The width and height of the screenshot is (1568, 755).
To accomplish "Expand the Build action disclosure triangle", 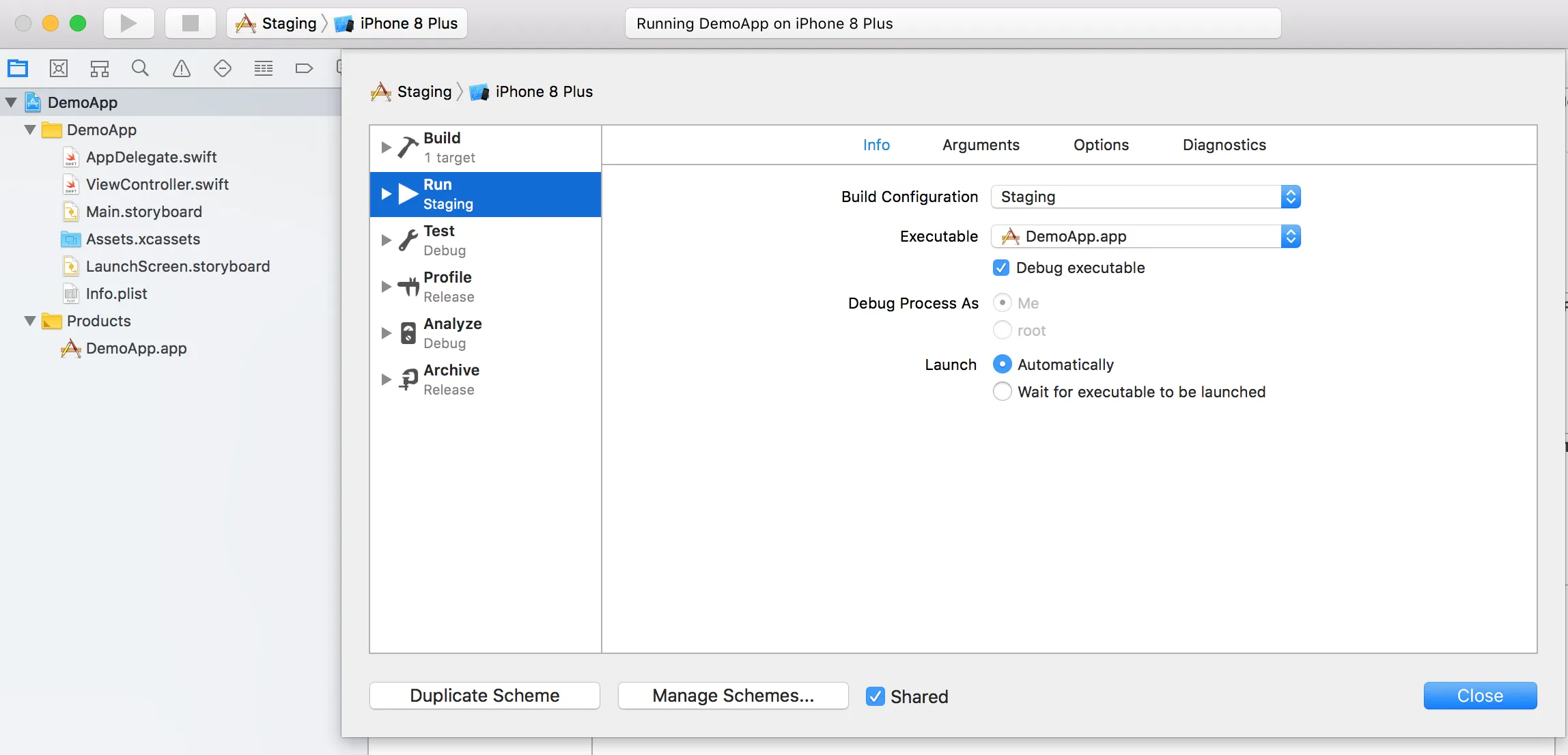I will [x=386, y=147].
